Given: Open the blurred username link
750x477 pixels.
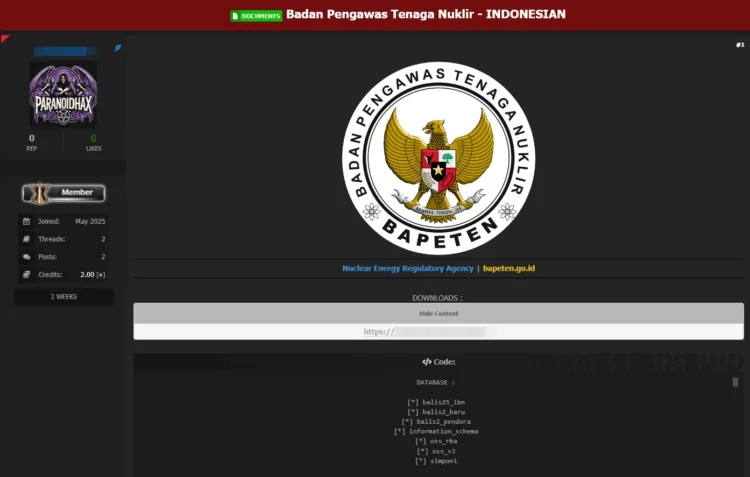Looking at the screenshot, I should 65,51.
